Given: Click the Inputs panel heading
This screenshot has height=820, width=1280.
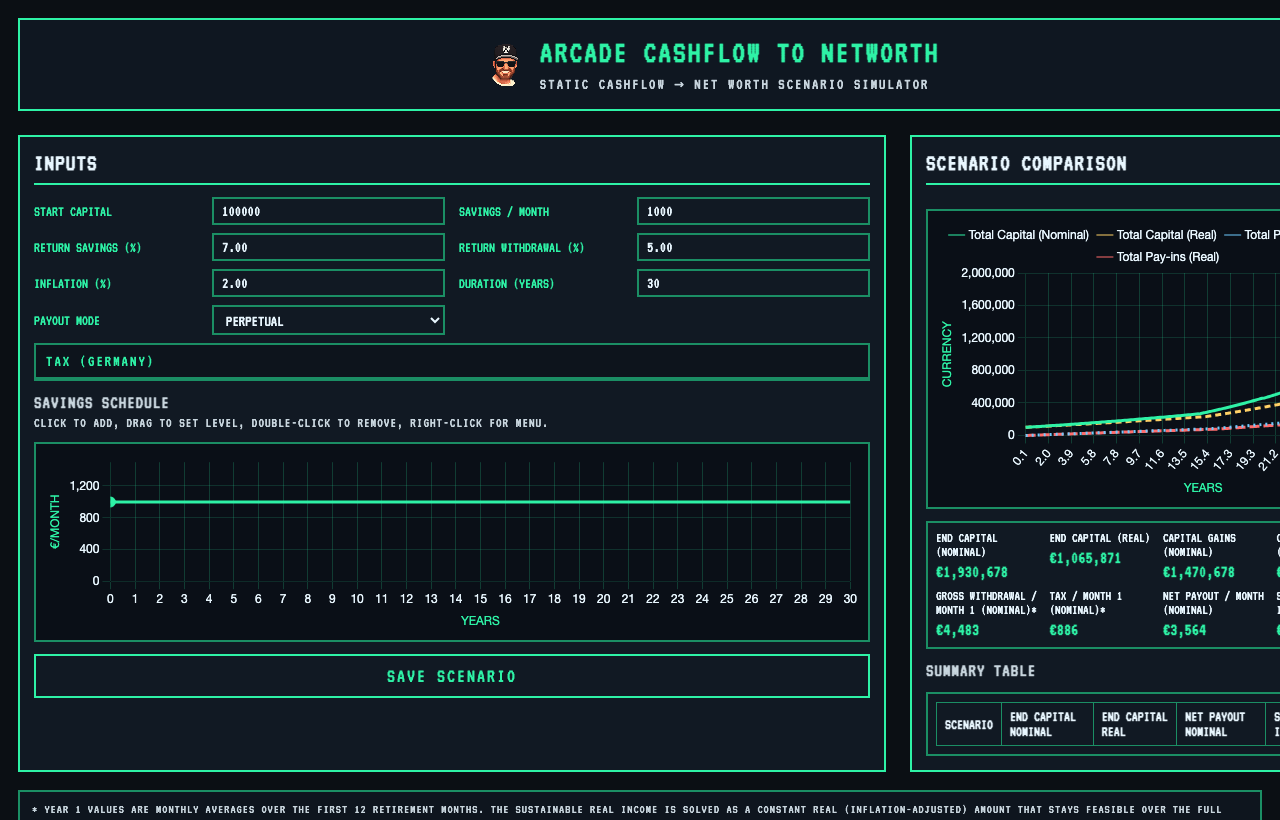Looking at the screenshot, I should coord(65,163).
